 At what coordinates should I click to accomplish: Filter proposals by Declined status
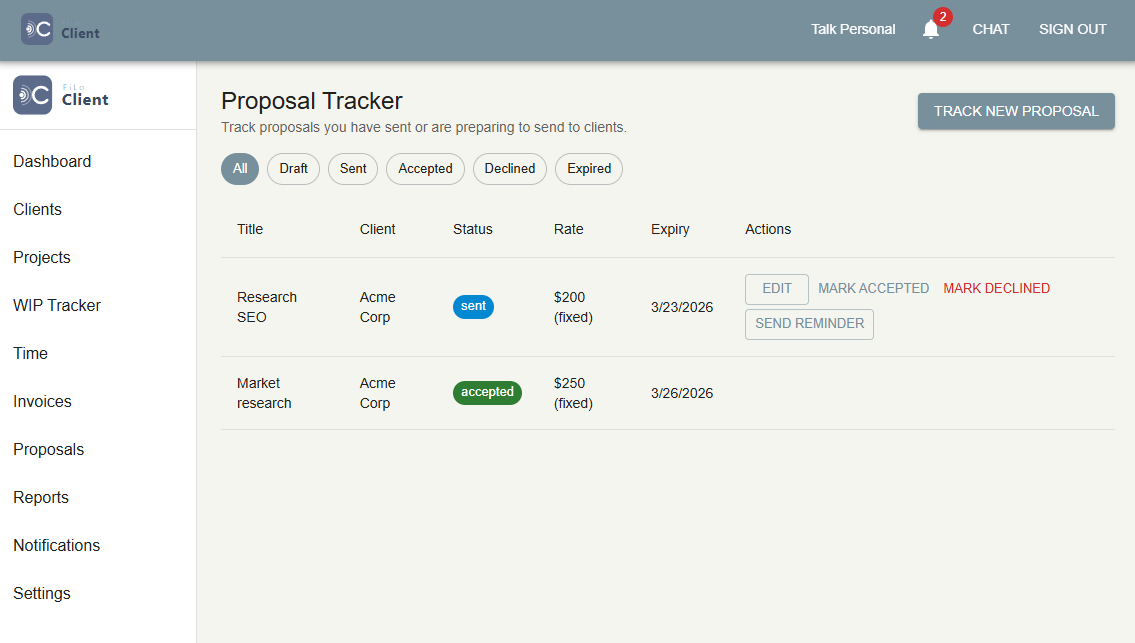tap(509, 168)
